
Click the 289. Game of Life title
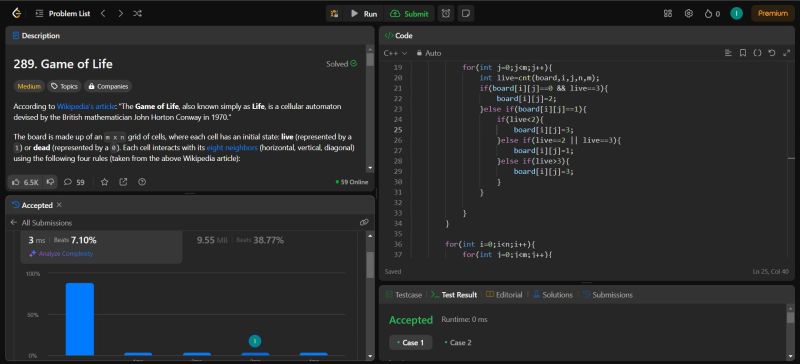point(63,64)
